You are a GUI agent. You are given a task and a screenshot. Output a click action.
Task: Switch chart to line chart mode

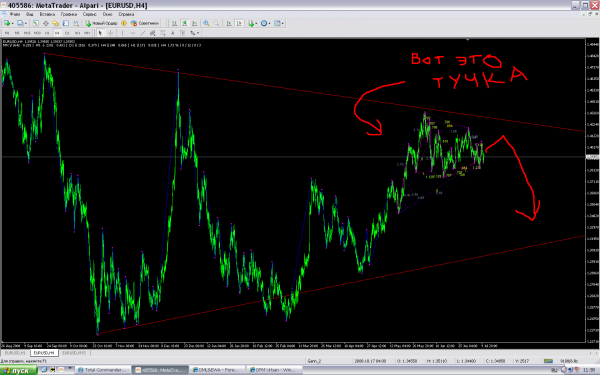194,23
